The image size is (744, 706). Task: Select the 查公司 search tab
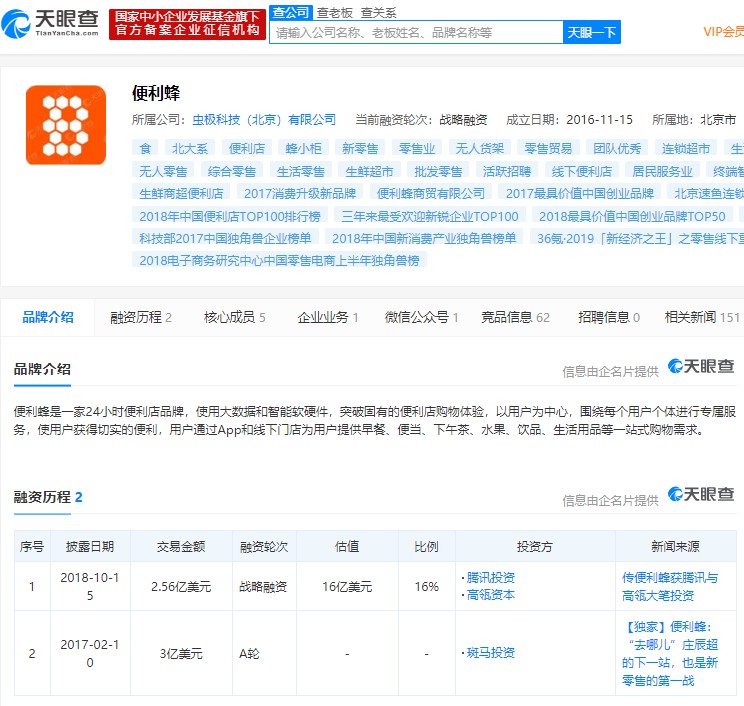coord(291,12)
